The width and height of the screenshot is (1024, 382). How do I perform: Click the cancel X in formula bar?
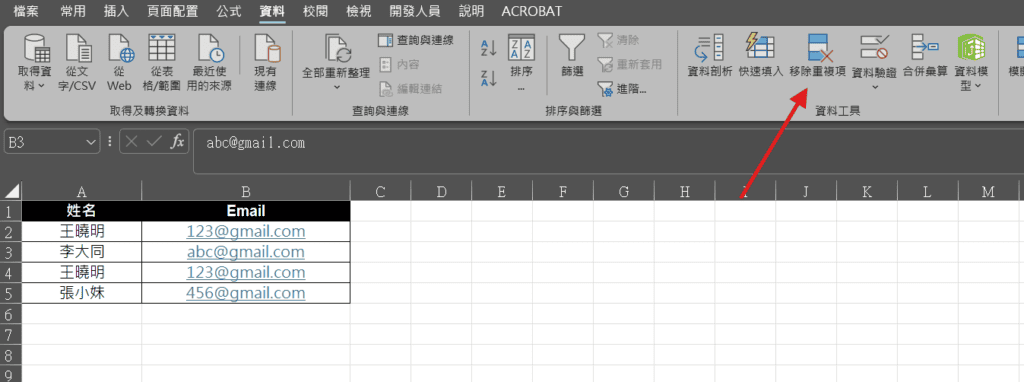pyautogui.click(x=132, y=142)
